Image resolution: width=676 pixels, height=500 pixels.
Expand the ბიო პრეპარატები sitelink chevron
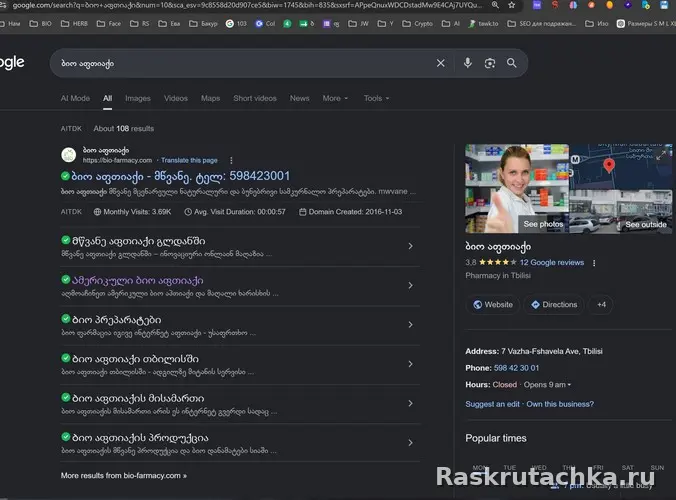(x=410, y=325)
